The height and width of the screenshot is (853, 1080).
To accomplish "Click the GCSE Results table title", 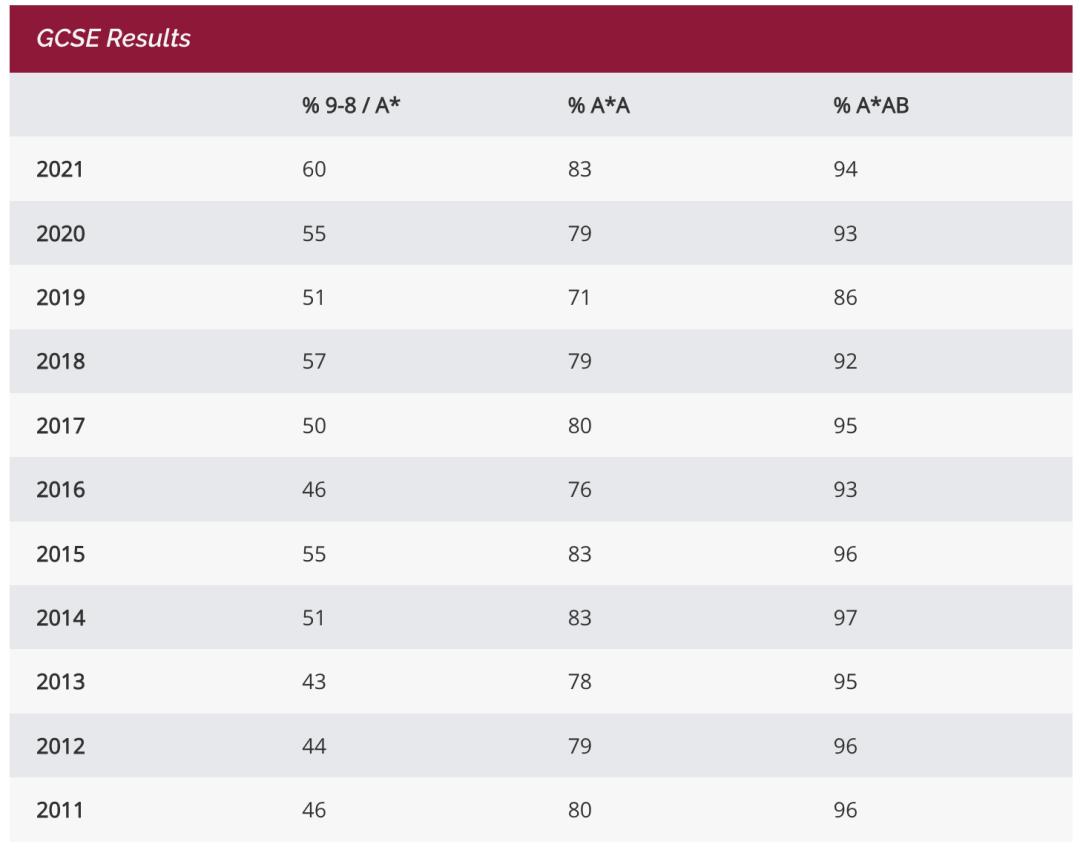I will 113,39.
